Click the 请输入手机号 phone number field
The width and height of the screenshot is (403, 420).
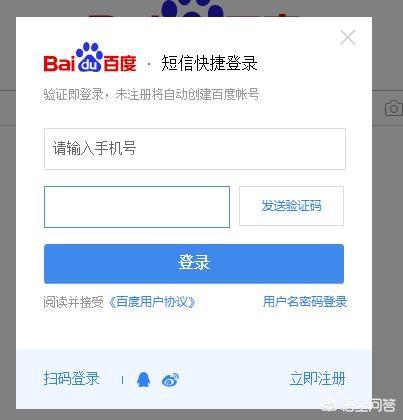195,149
